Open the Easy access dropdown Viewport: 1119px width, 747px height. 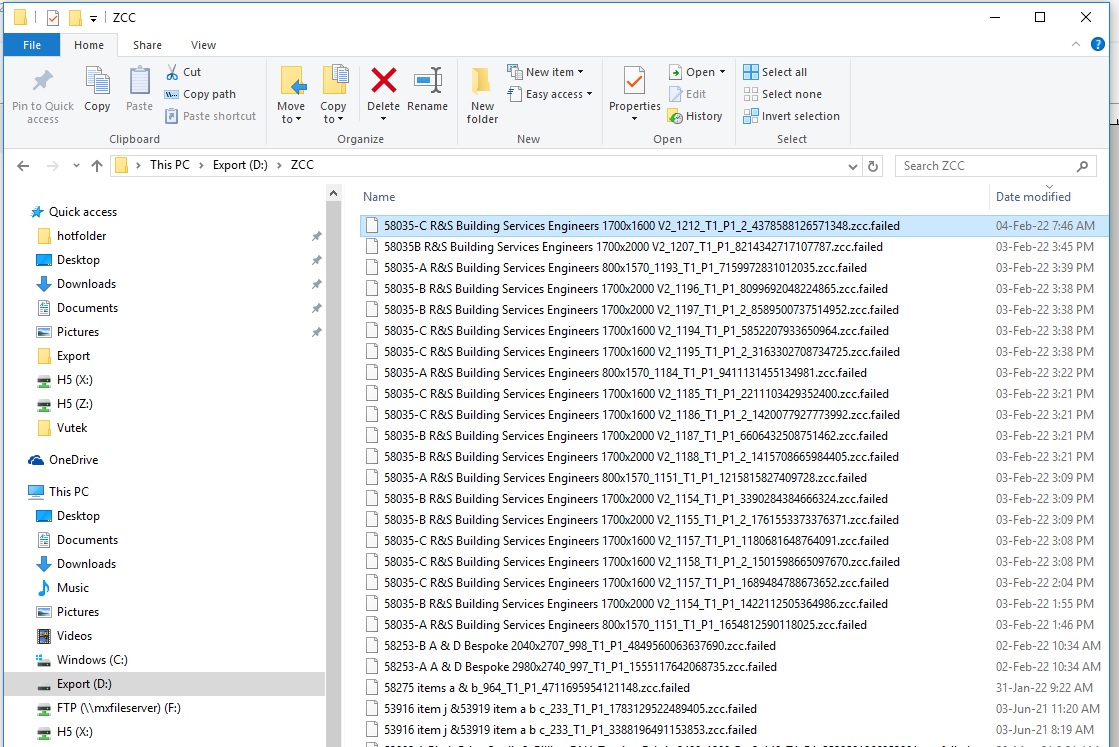[550, 94]
